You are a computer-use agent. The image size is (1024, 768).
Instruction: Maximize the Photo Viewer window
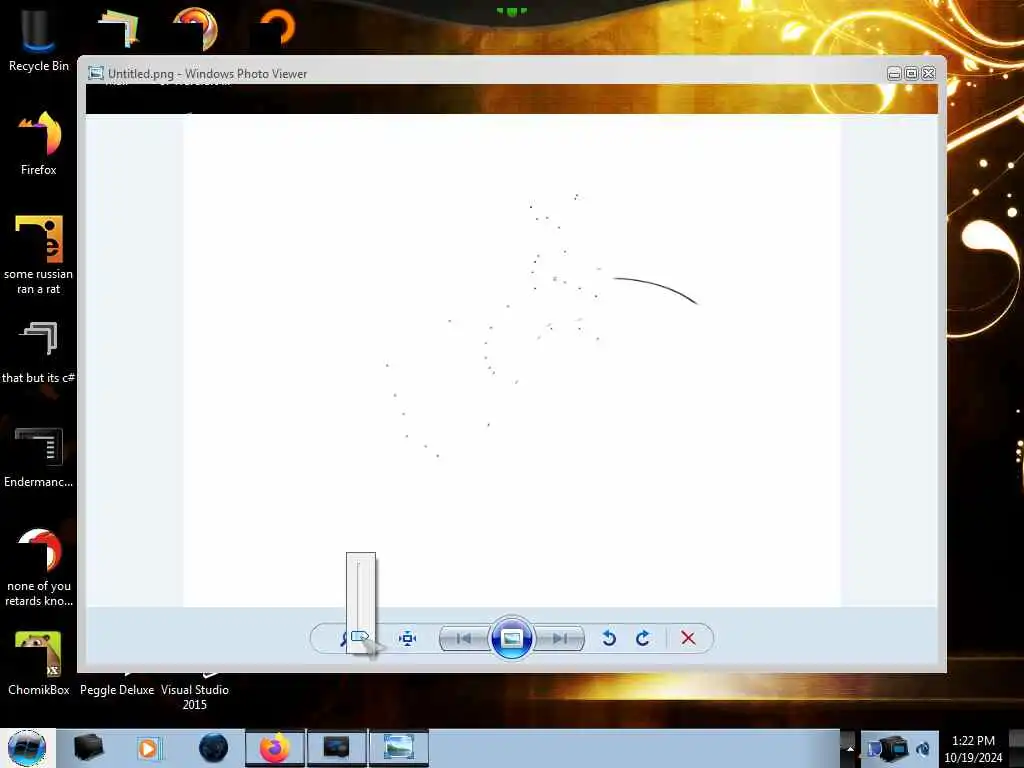911,74
